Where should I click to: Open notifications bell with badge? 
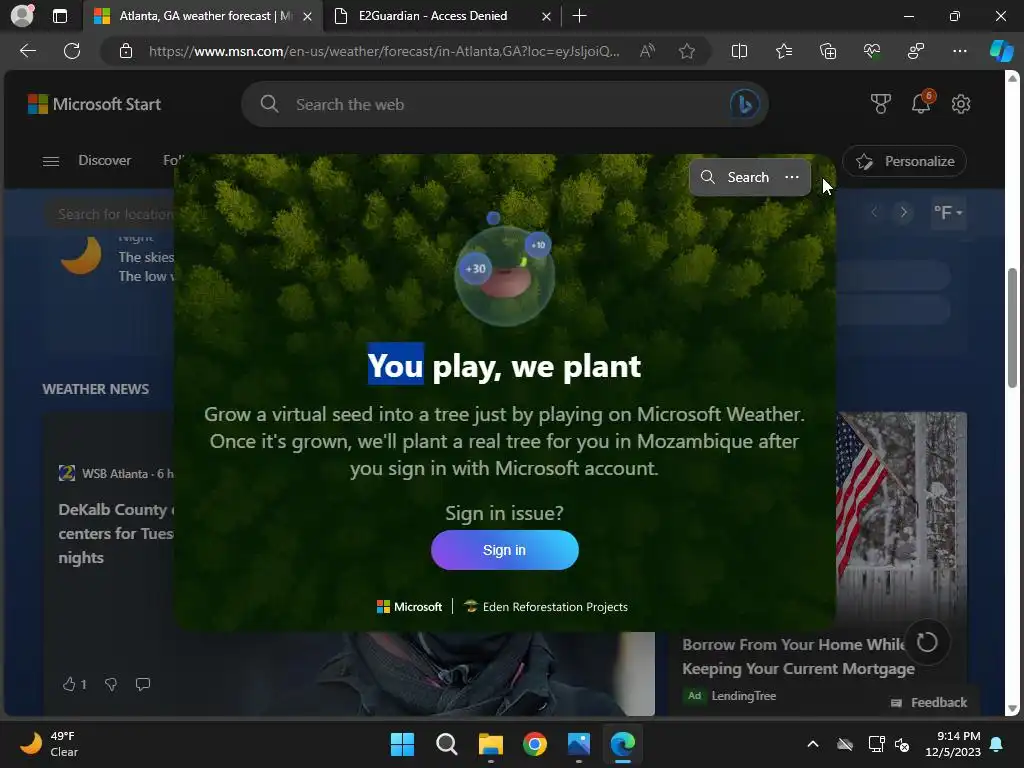coord(921,103)
